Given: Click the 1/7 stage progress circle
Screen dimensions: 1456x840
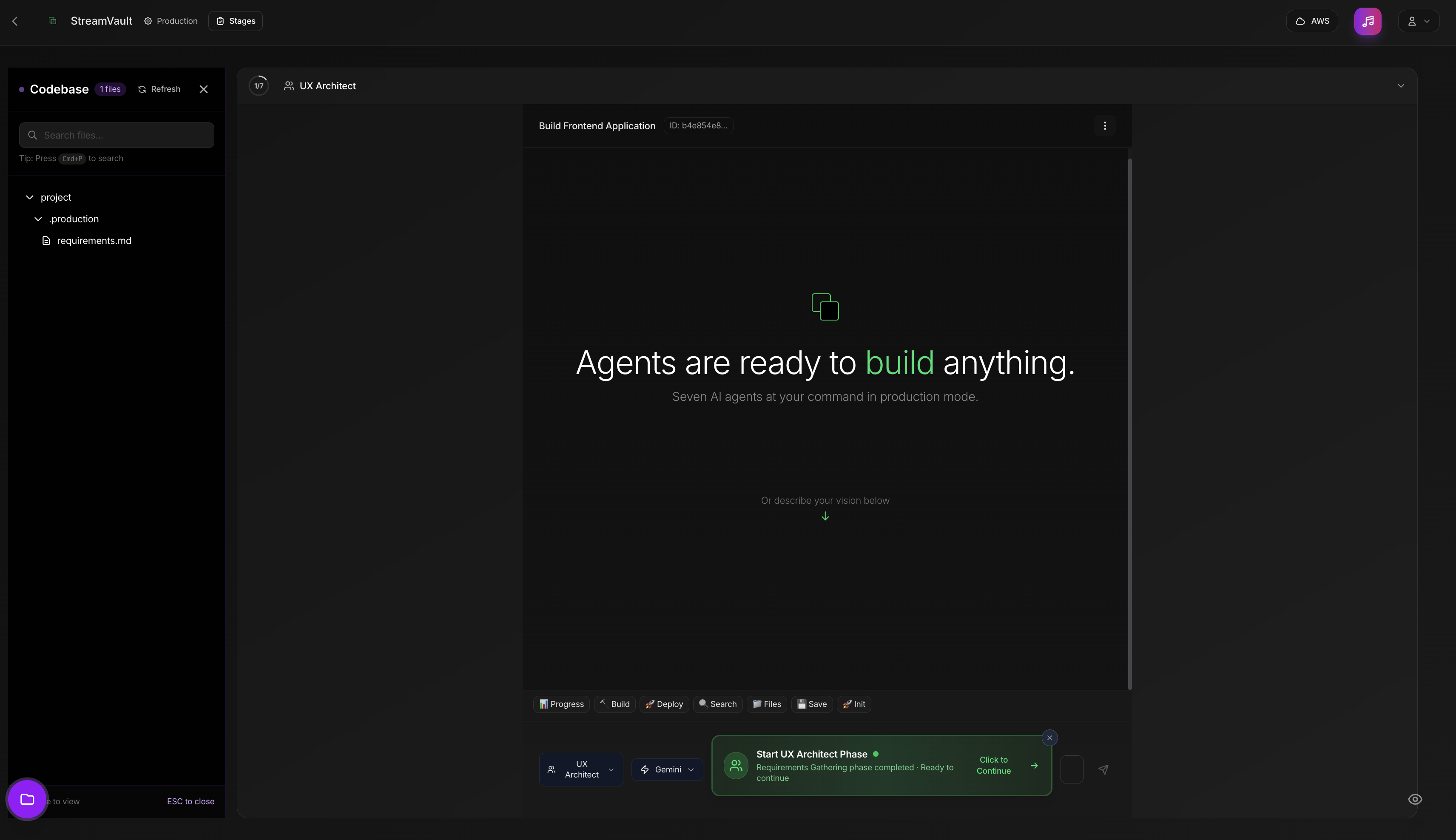Looking at the screenshot, I should pyautogui.click(x=259, y=86).
